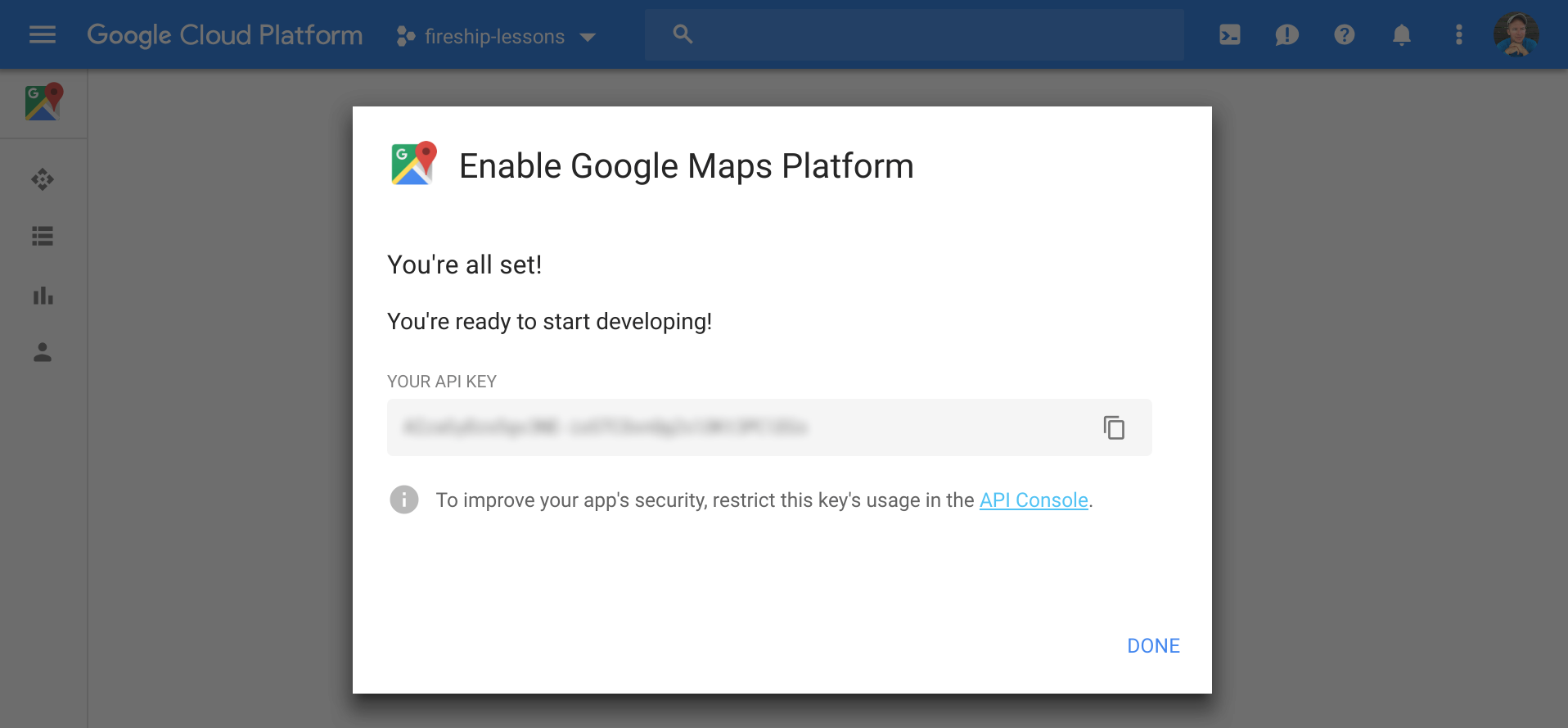Expand the hamburger navigation menu
Screen dimensions: 1568x728
click(x=43, y=34)
